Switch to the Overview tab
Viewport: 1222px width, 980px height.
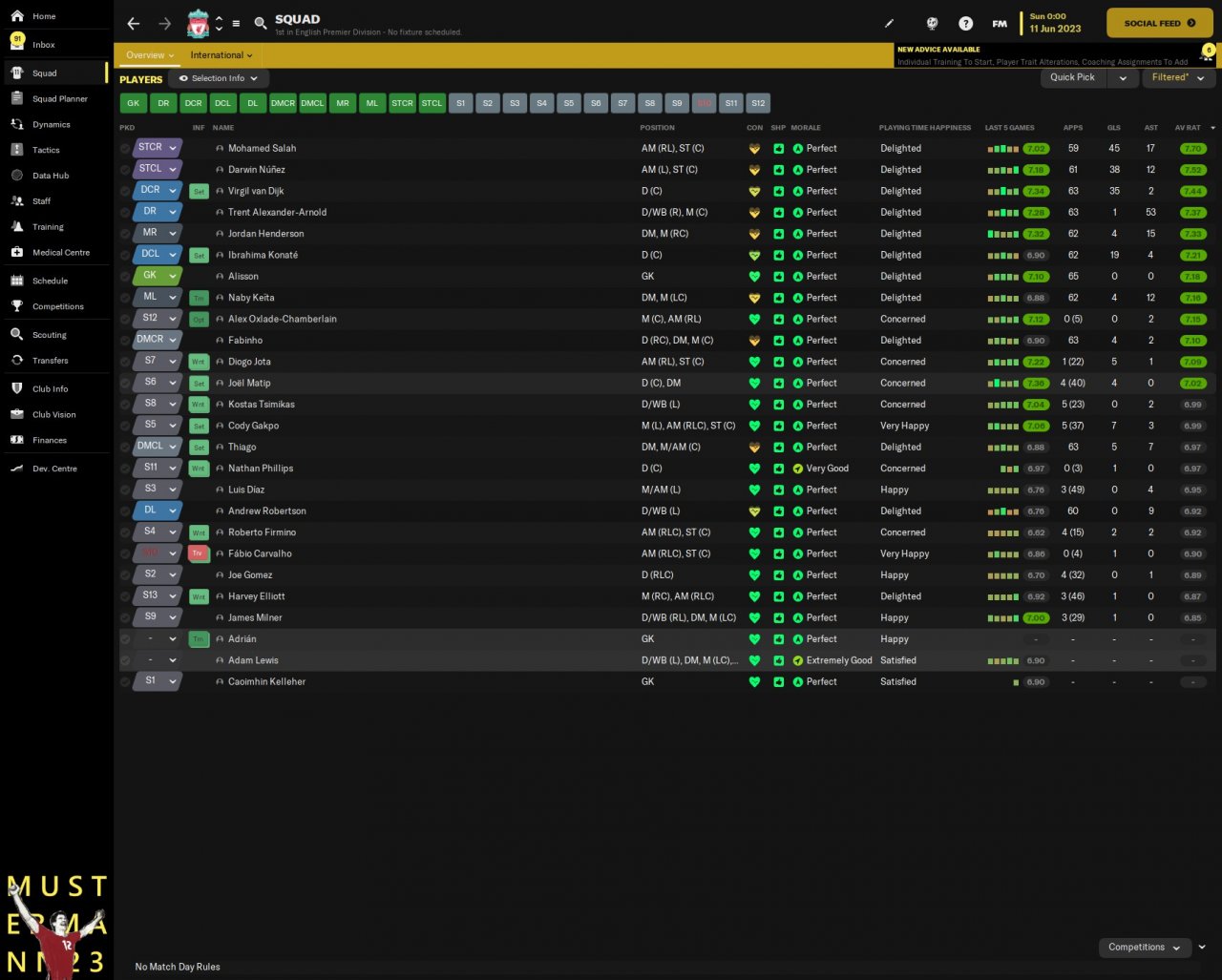pos(150,55)
